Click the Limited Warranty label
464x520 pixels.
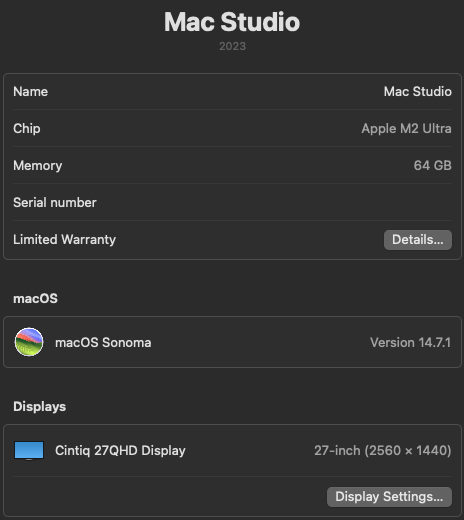pyautogui.click(x=64, y=239)
